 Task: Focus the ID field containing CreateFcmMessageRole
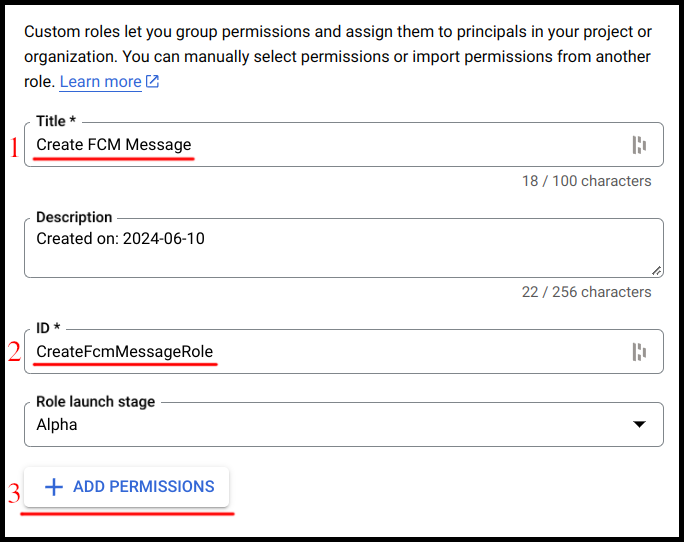tap(320, 352)
